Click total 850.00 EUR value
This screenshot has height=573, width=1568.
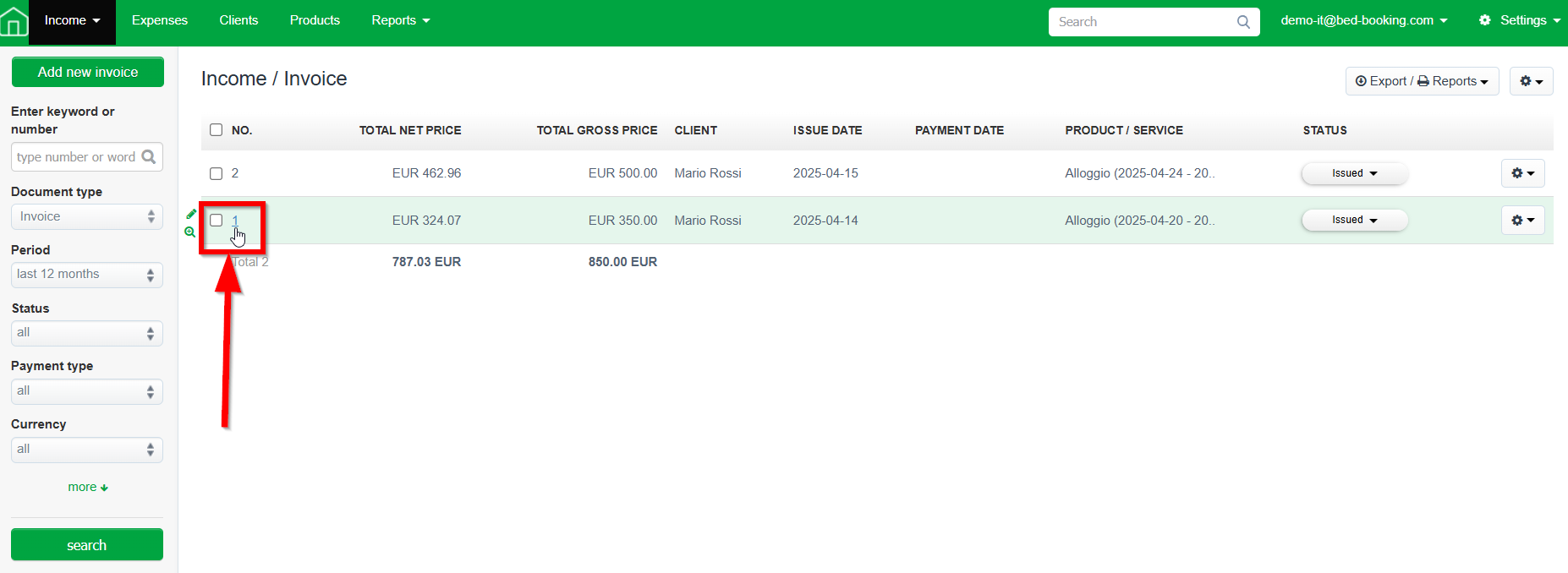[622, 262]
